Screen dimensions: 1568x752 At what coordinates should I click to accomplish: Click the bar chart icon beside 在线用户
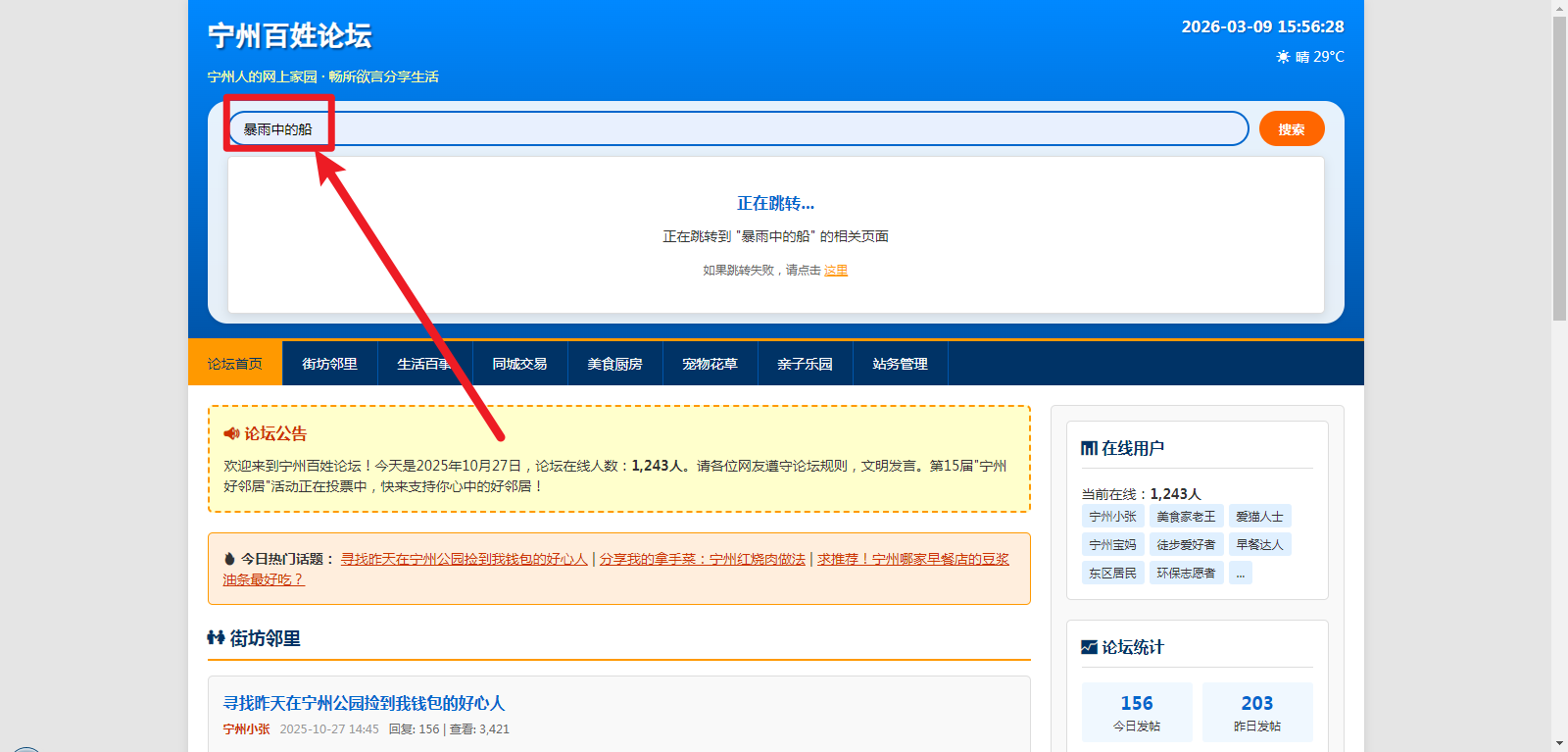tap(1089, 448)
